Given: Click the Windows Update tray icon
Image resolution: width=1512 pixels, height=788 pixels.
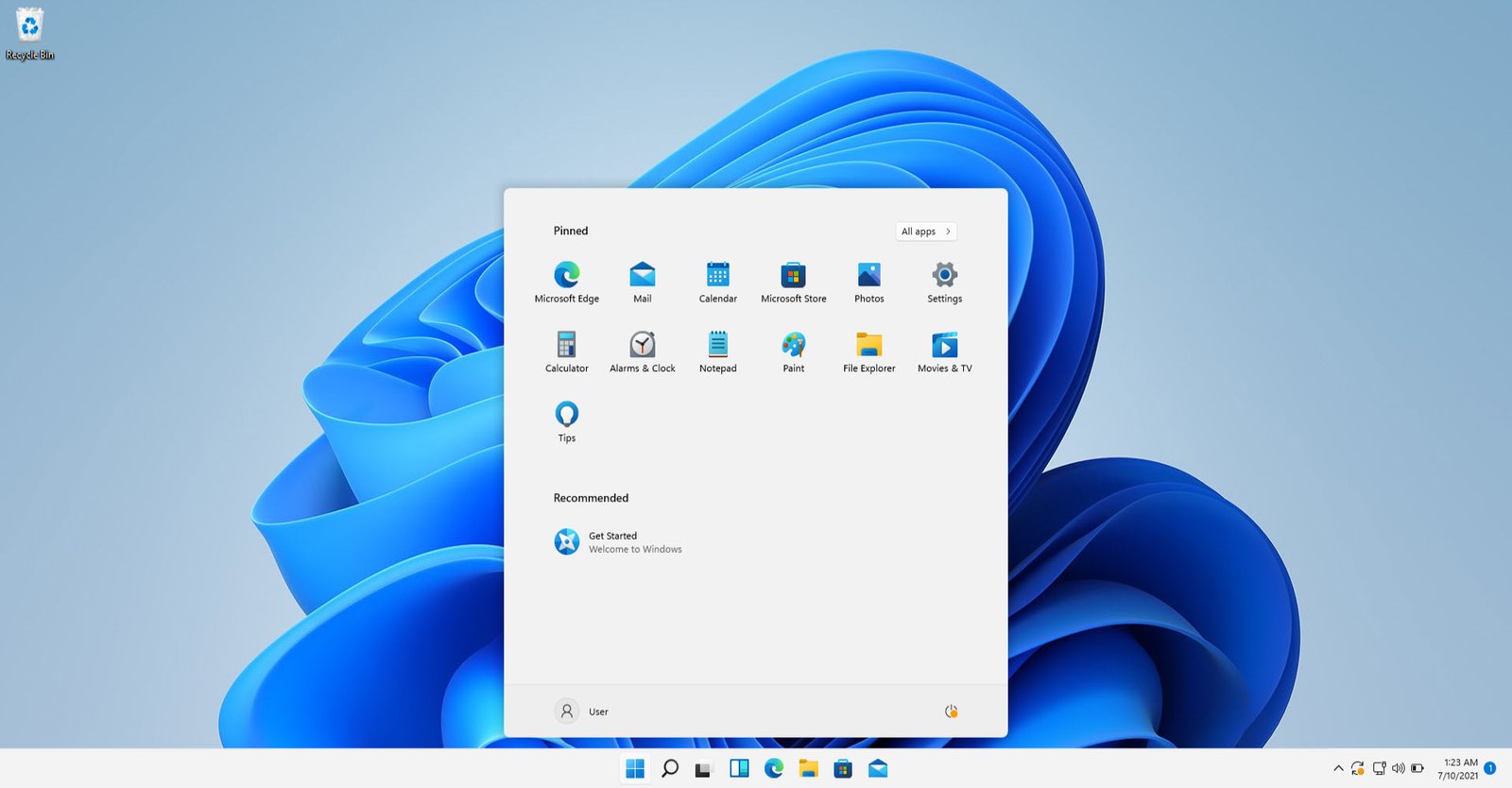Looking at the screenshot, I should (x=1358, y=768).
